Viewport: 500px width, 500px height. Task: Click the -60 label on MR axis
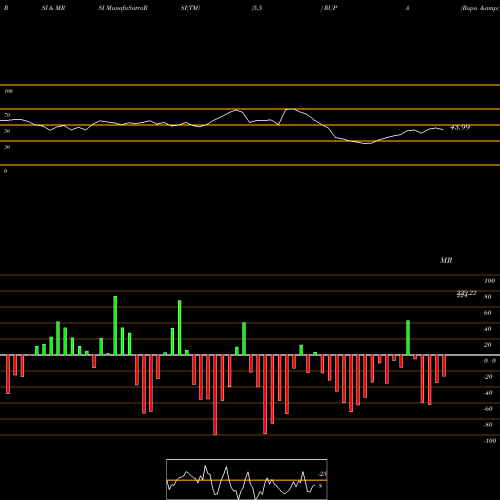point(488,409)
